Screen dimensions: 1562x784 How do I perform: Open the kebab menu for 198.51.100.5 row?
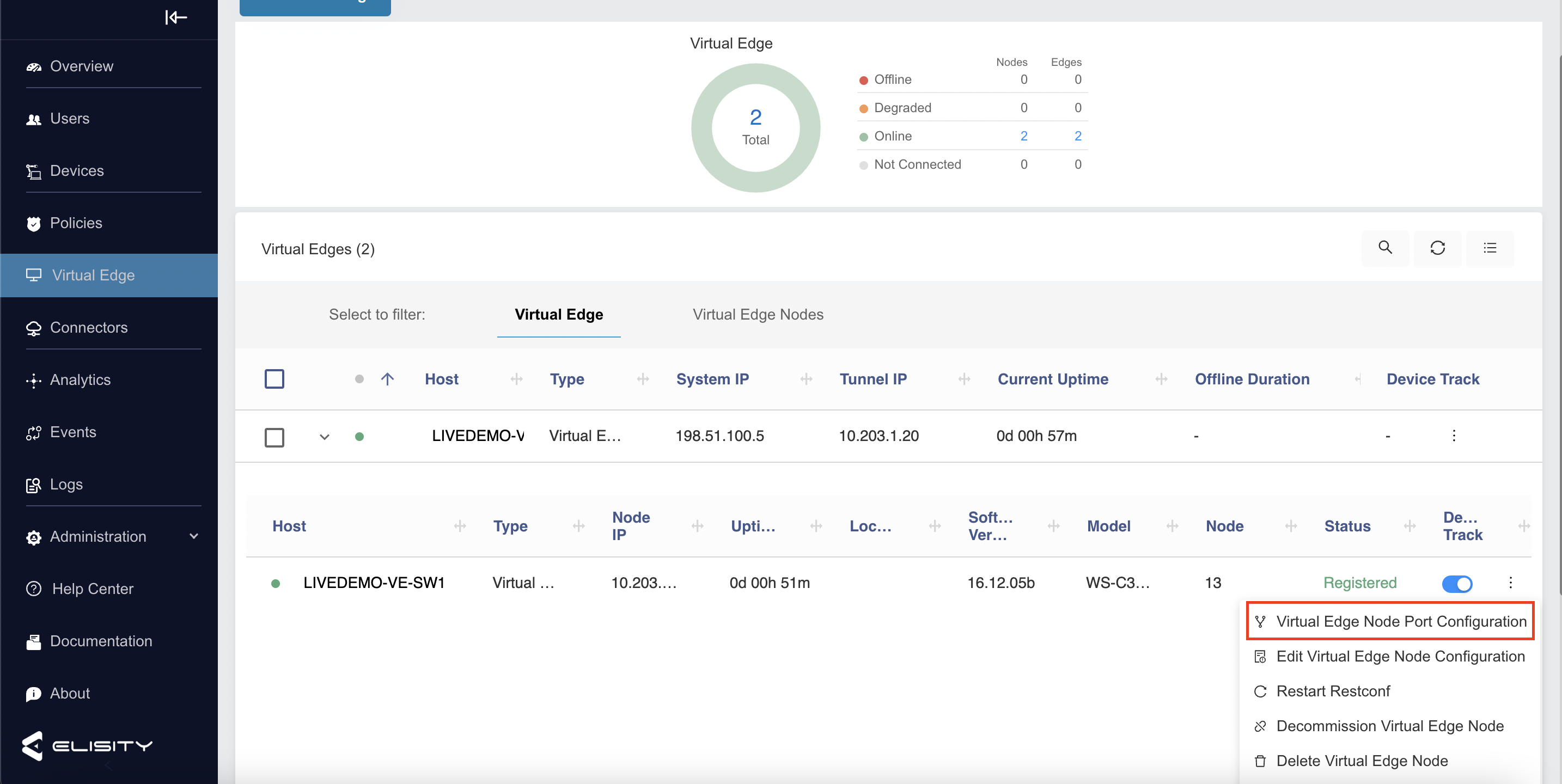[1454, 436]
